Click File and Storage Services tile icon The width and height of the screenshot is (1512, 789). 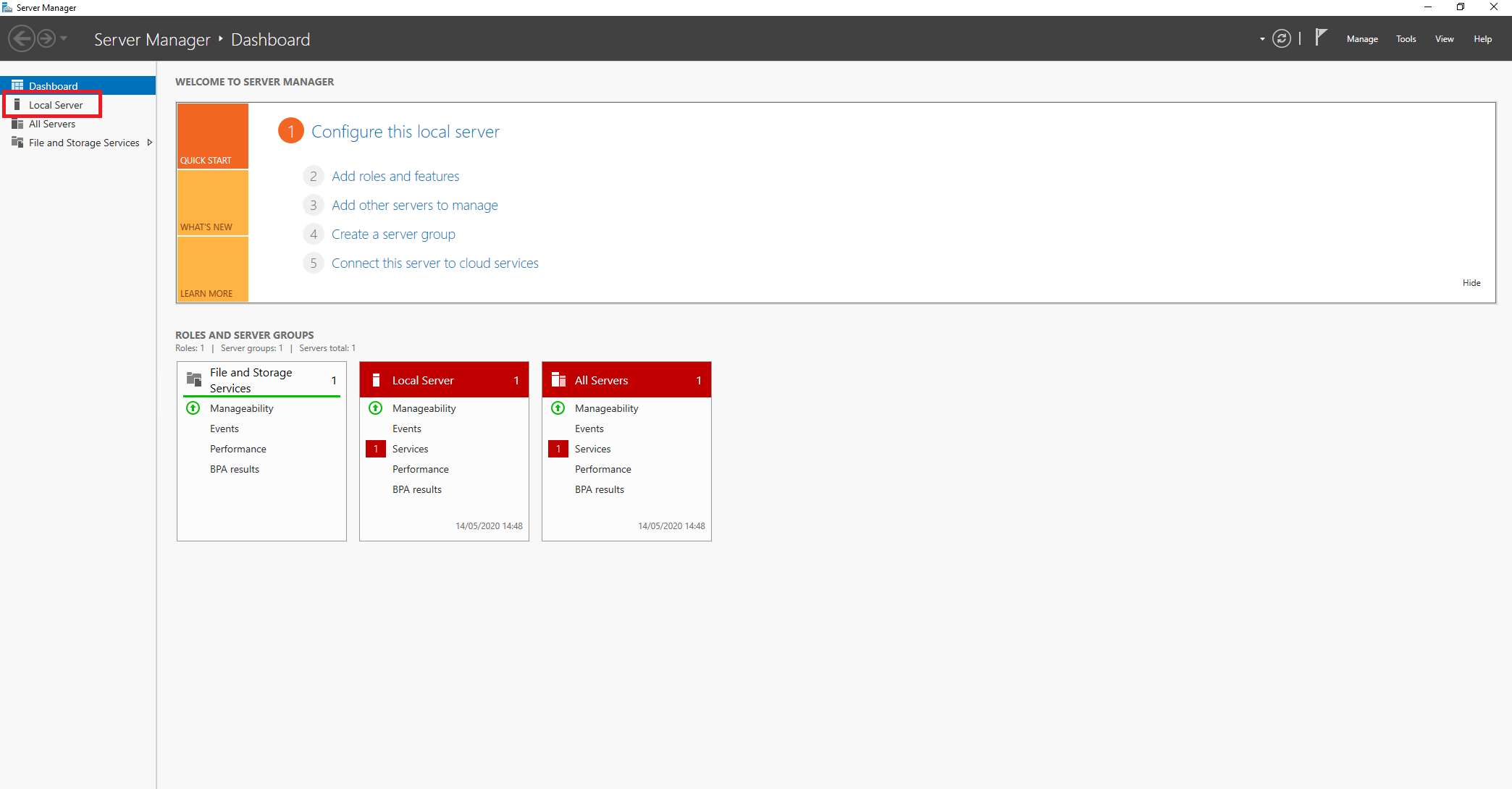click(x=194, y=379)
